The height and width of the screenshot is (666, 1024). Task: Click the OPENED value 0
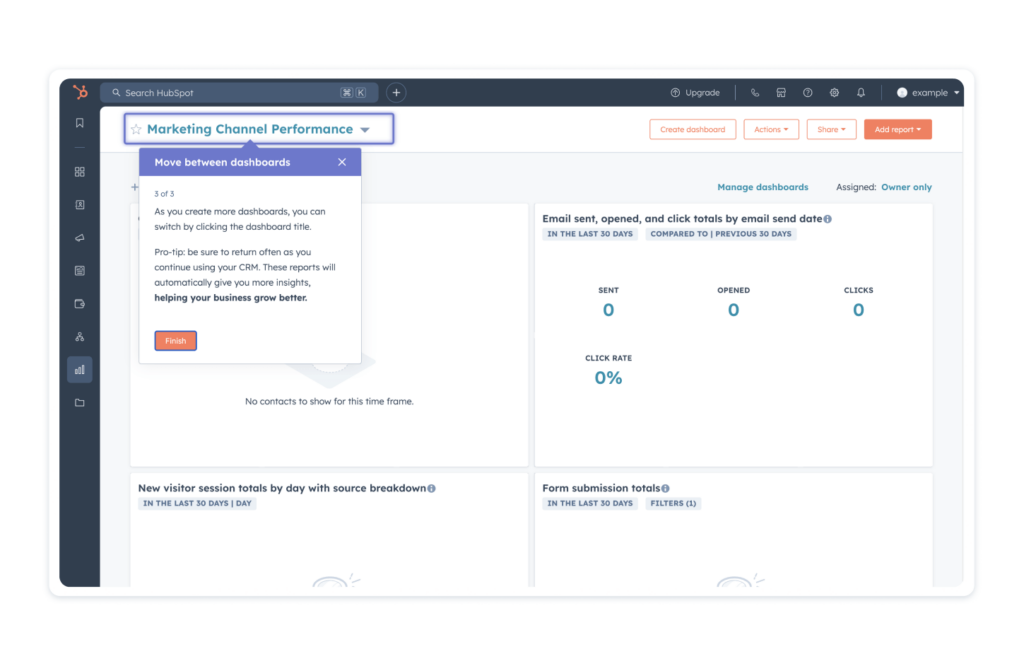tap(733, 310)
